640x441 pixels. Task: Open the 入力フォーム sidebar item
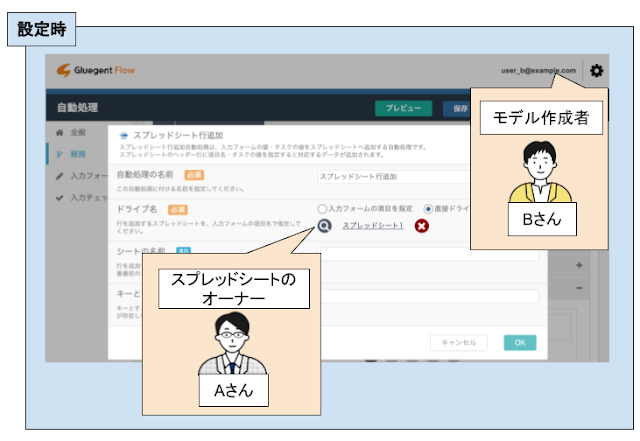click(x=81, y=176)
